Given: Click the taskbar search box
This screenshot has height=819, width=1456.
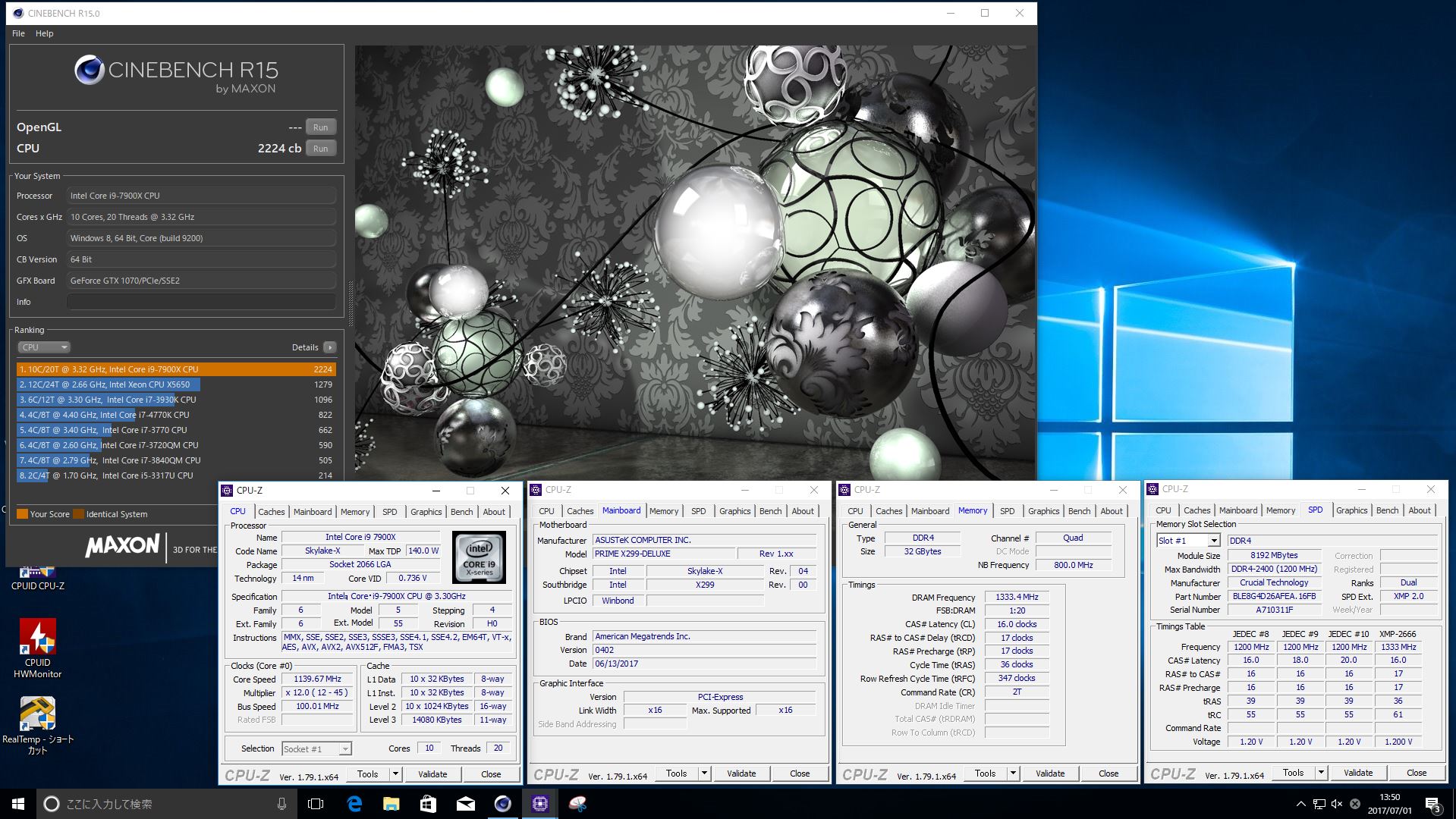Looking at the screenshot, I should (x=167, y=804).
